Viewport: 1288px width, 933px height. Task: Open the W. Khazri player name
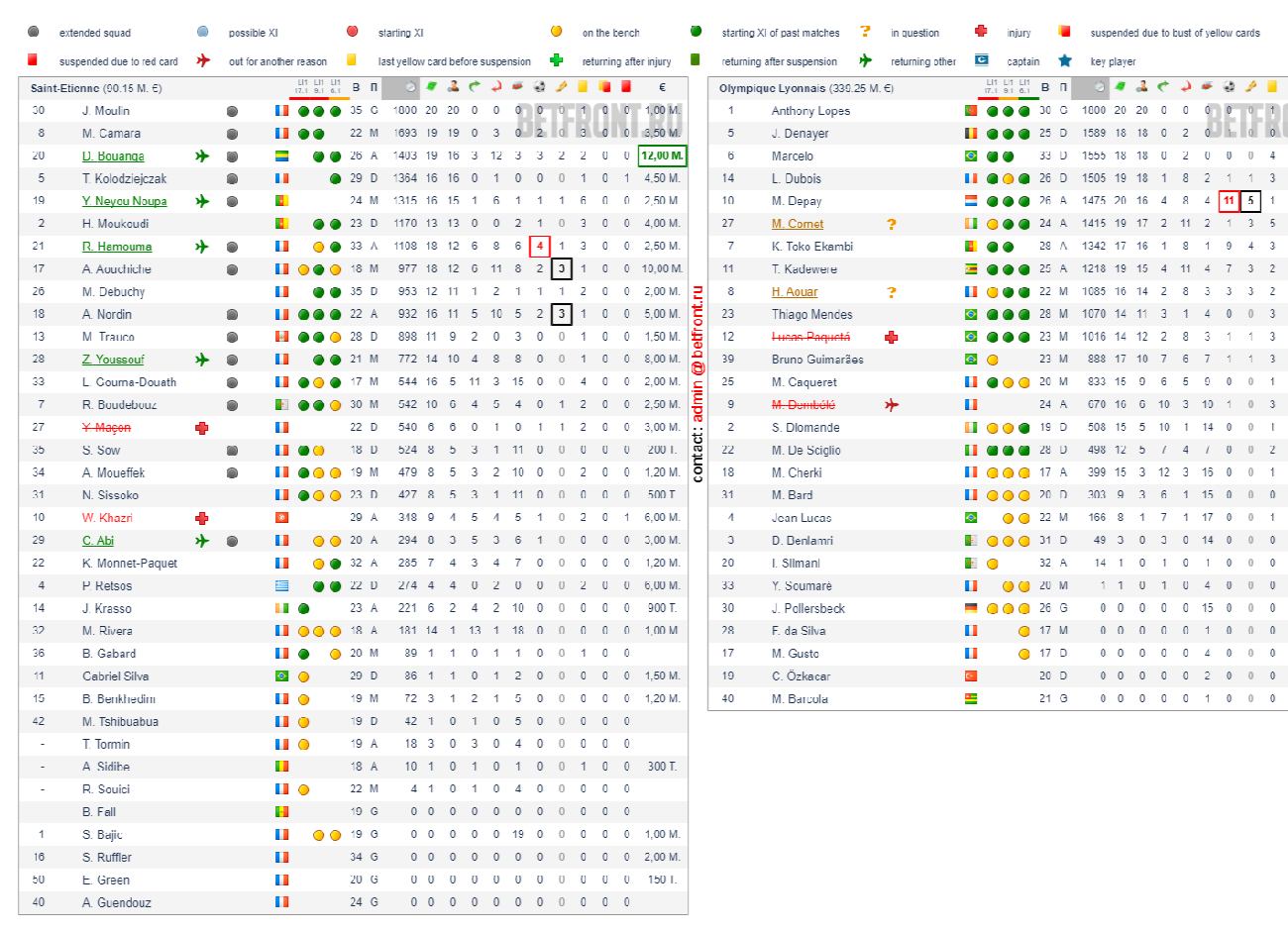(x=107, y=518)
